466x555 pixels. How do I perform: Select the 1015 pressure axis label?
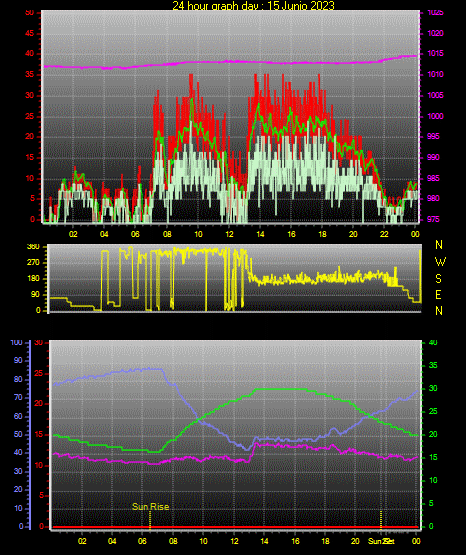[435, 54]
